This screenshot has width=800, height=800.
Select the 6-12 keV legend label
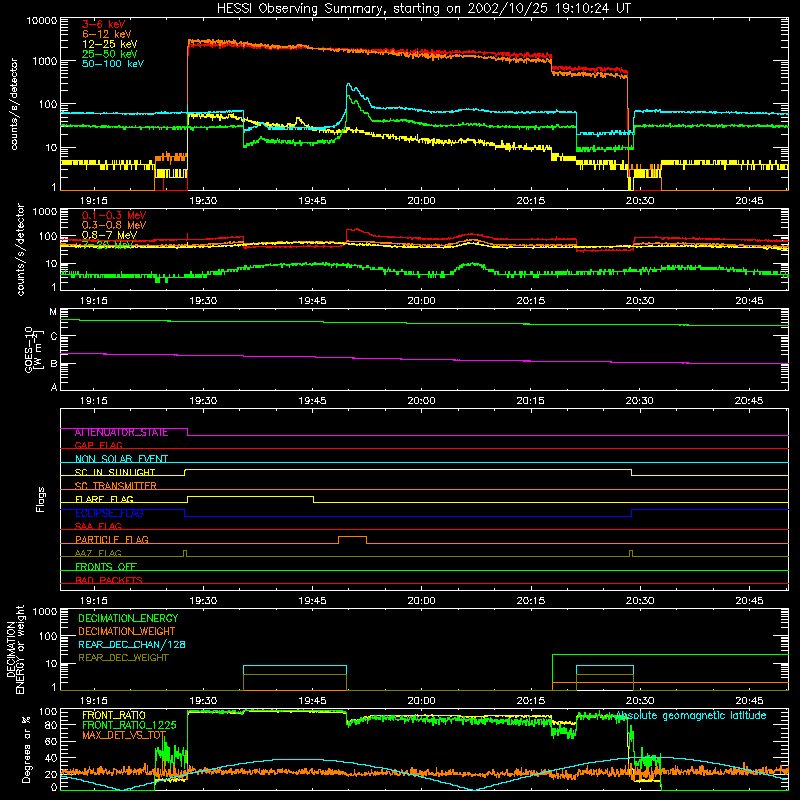click(107, 34)
